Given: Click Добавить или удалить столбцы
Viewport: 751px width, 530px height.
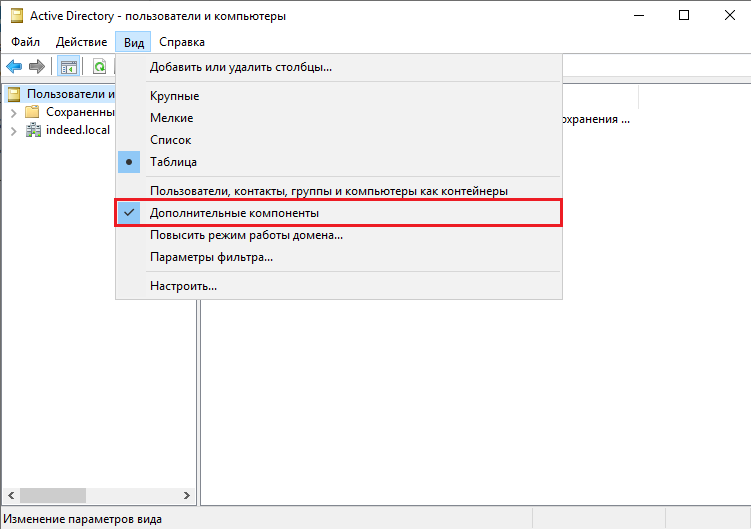Looking at the screenshot, I should coord(240,67).
